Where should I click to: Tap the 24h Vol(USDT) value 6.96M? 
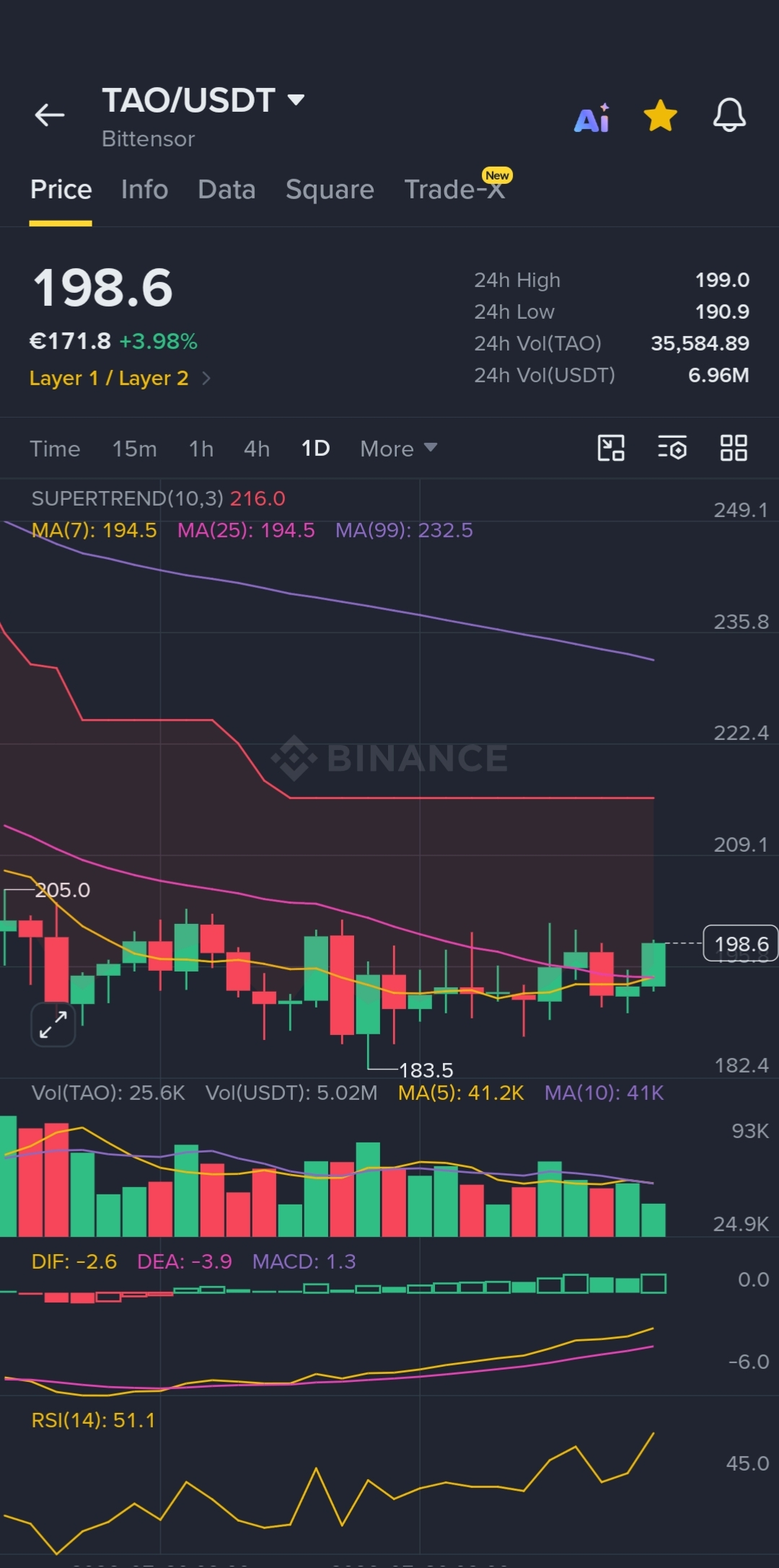(x=718, y=375)
